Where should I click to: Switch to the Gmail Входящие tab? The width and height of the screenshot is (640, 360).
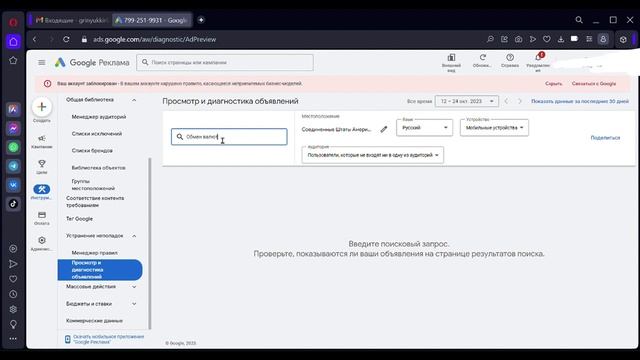[71, 20]
